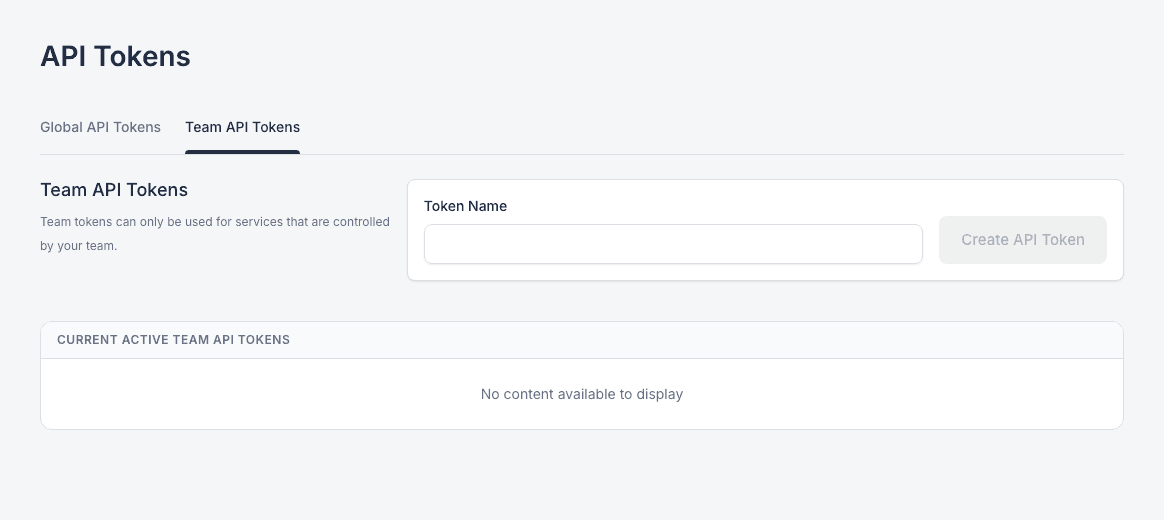Click the team tokens description text

(x=215, y=233)
